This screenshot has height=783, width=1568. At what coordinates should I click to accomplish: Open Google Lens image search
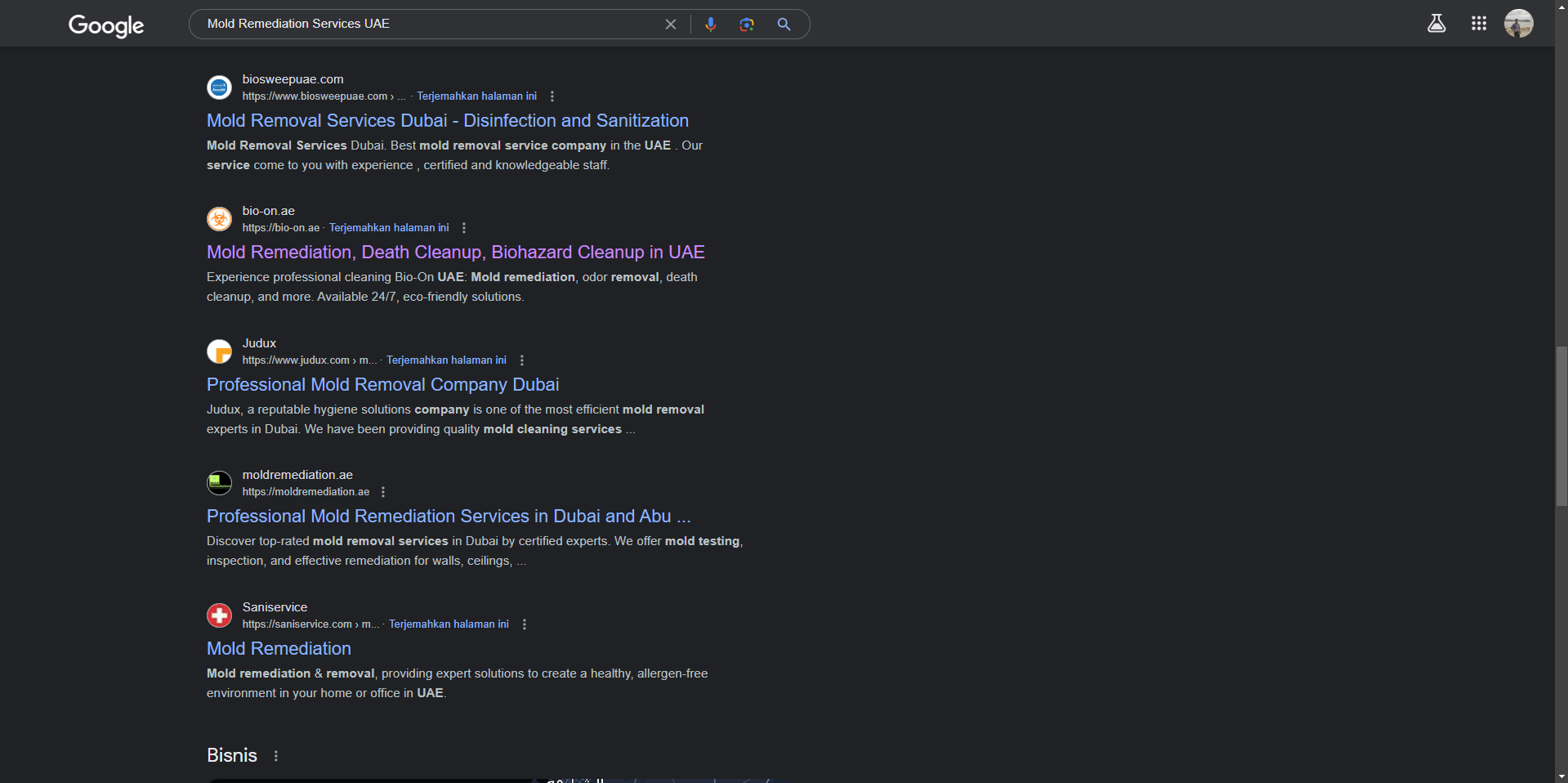(746, 25)
